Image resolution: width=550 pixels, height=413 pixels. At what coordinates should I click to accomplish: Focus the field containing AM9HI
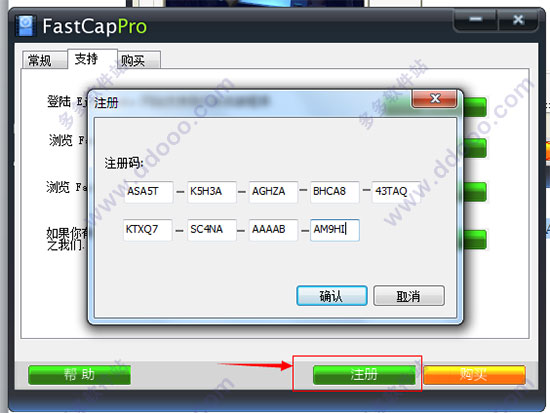pyautogui.click(x=335, y=230)
